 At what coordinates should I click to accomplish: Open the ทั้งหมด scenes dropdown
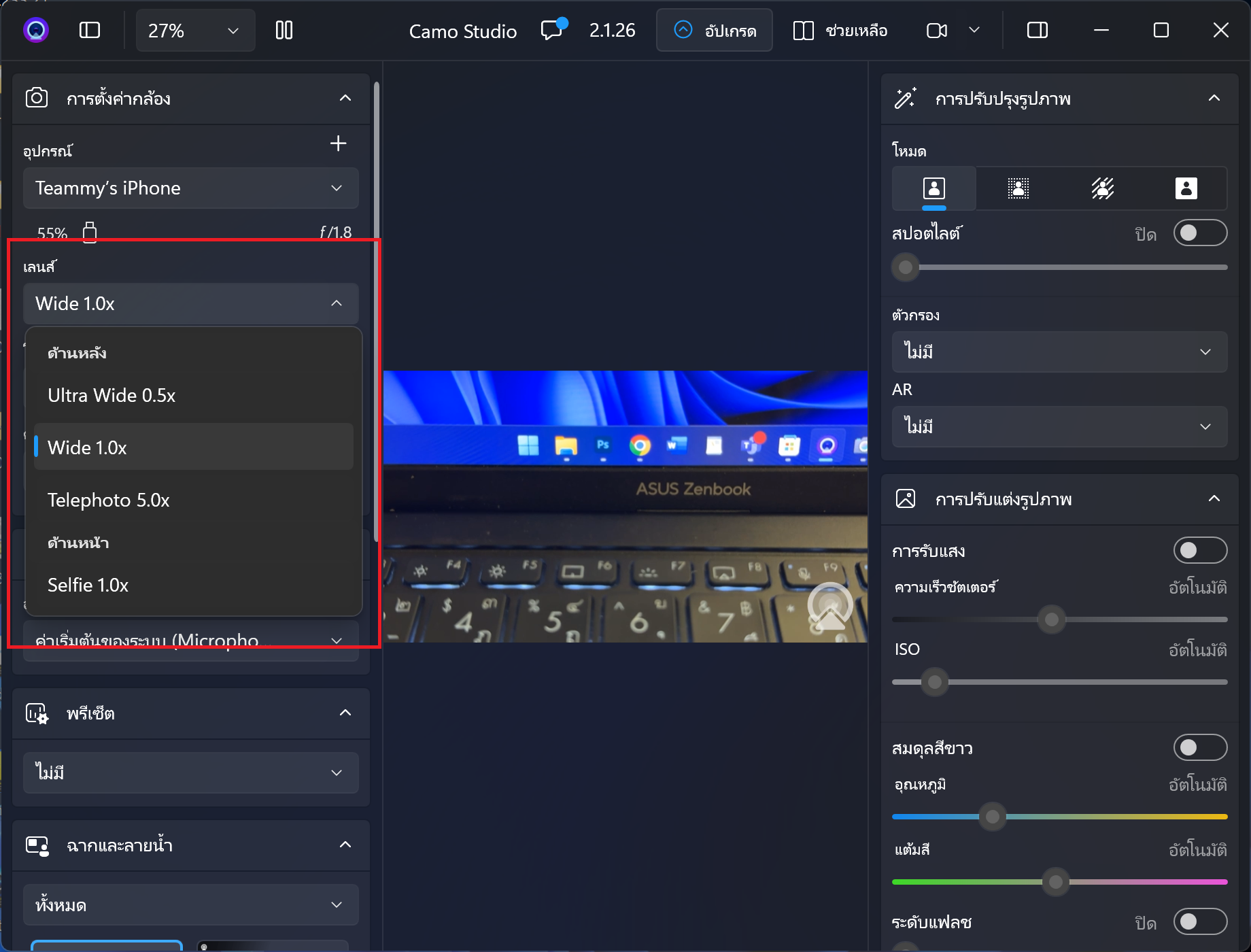tap(190, 904)
